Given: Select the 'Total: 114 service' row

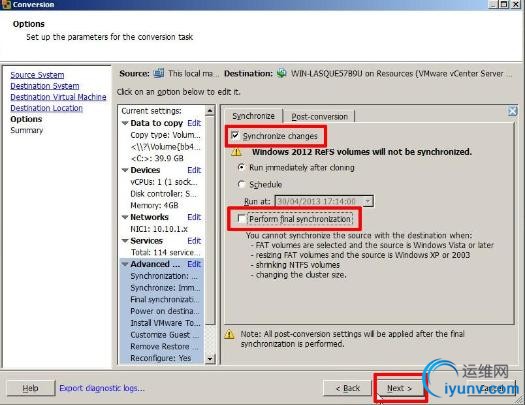Looking at the screenshot, I should 165,252.
